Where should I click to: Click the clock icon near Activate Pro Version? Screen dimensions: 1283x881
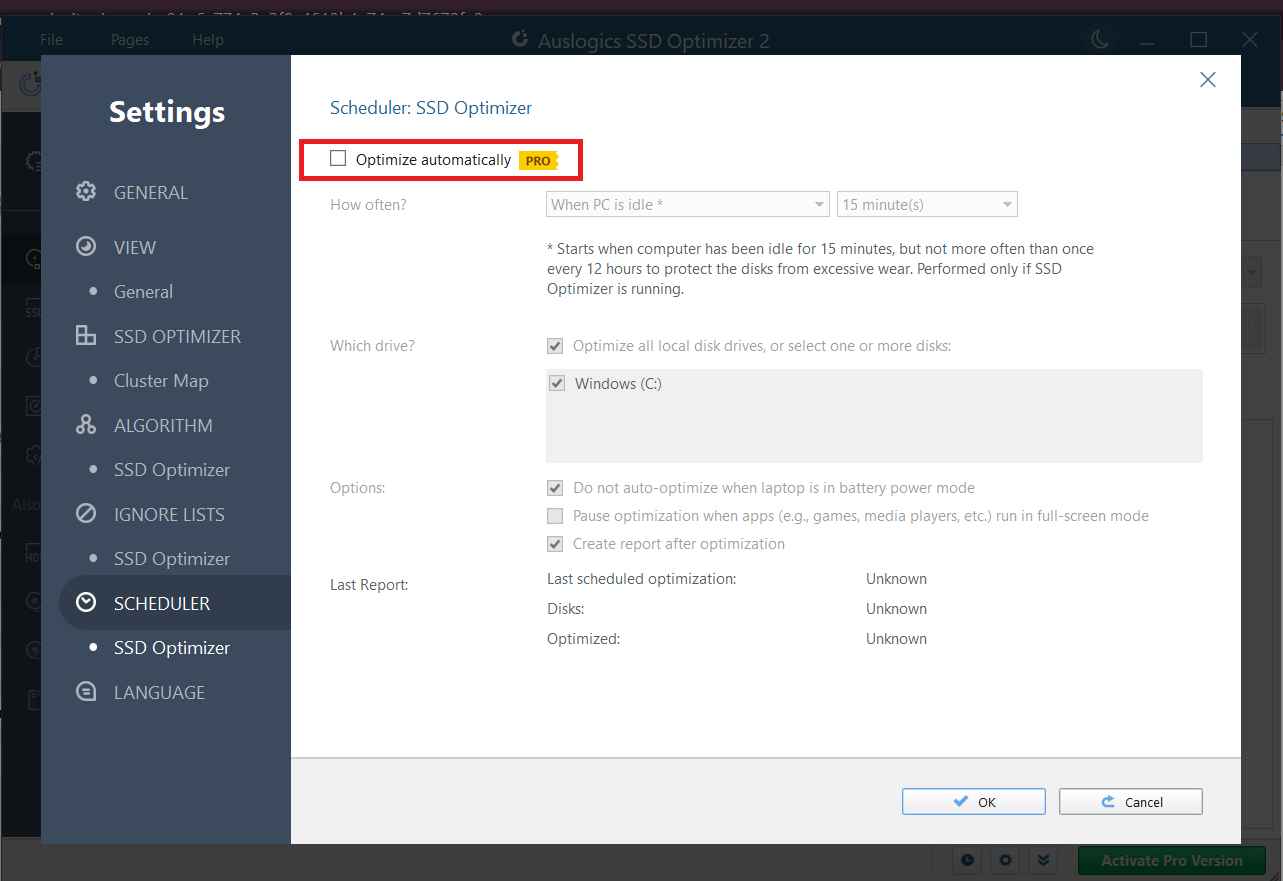coord(966,860)
